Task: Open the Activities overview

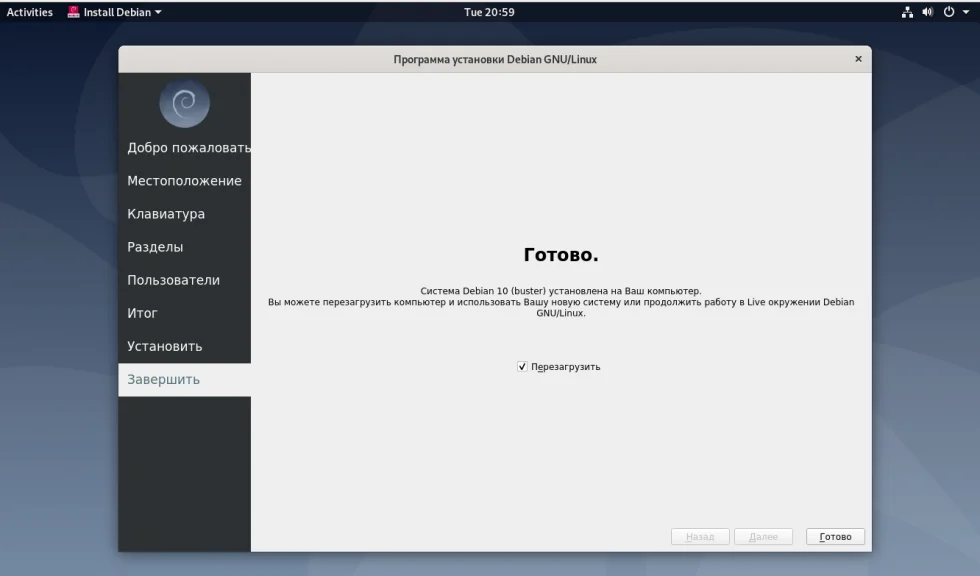Action: 29,12
